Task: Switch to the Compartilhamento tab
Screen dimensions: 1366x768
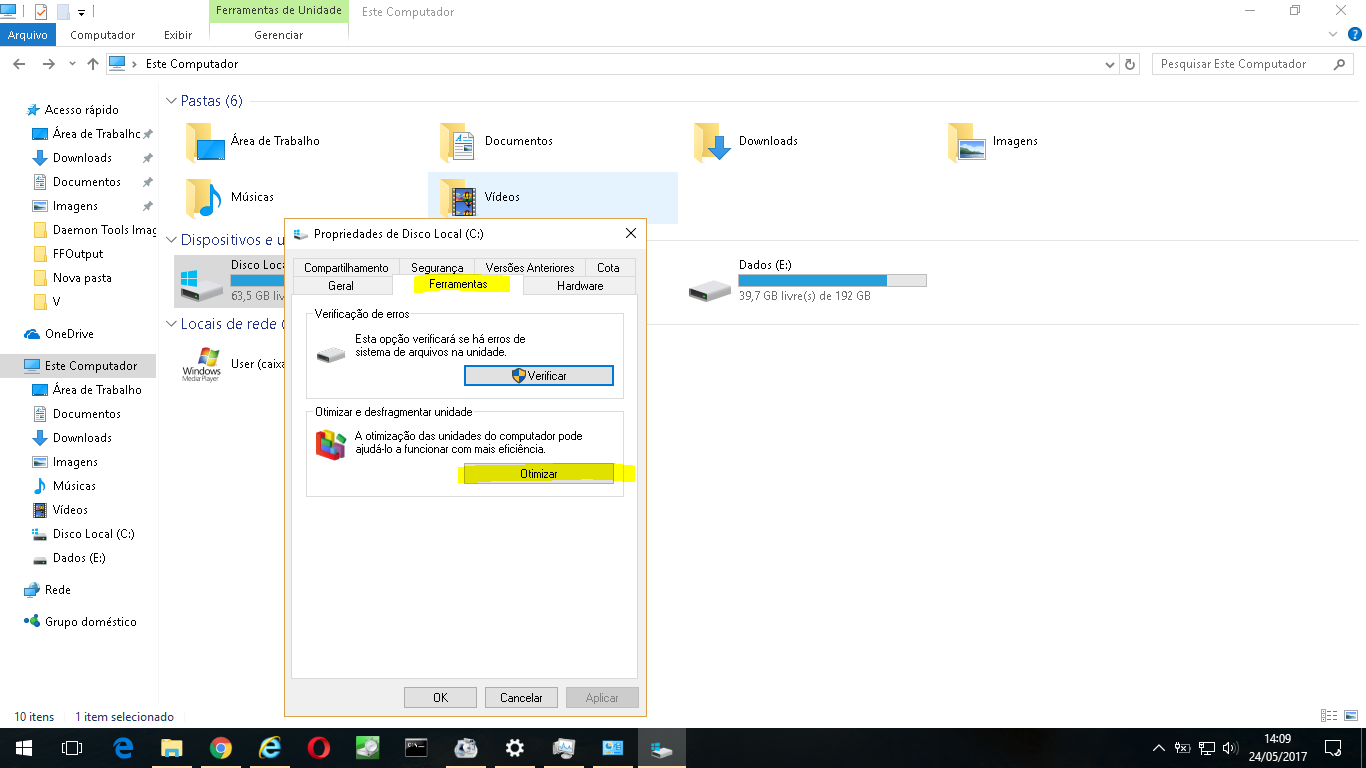Action: click(346, 268)
